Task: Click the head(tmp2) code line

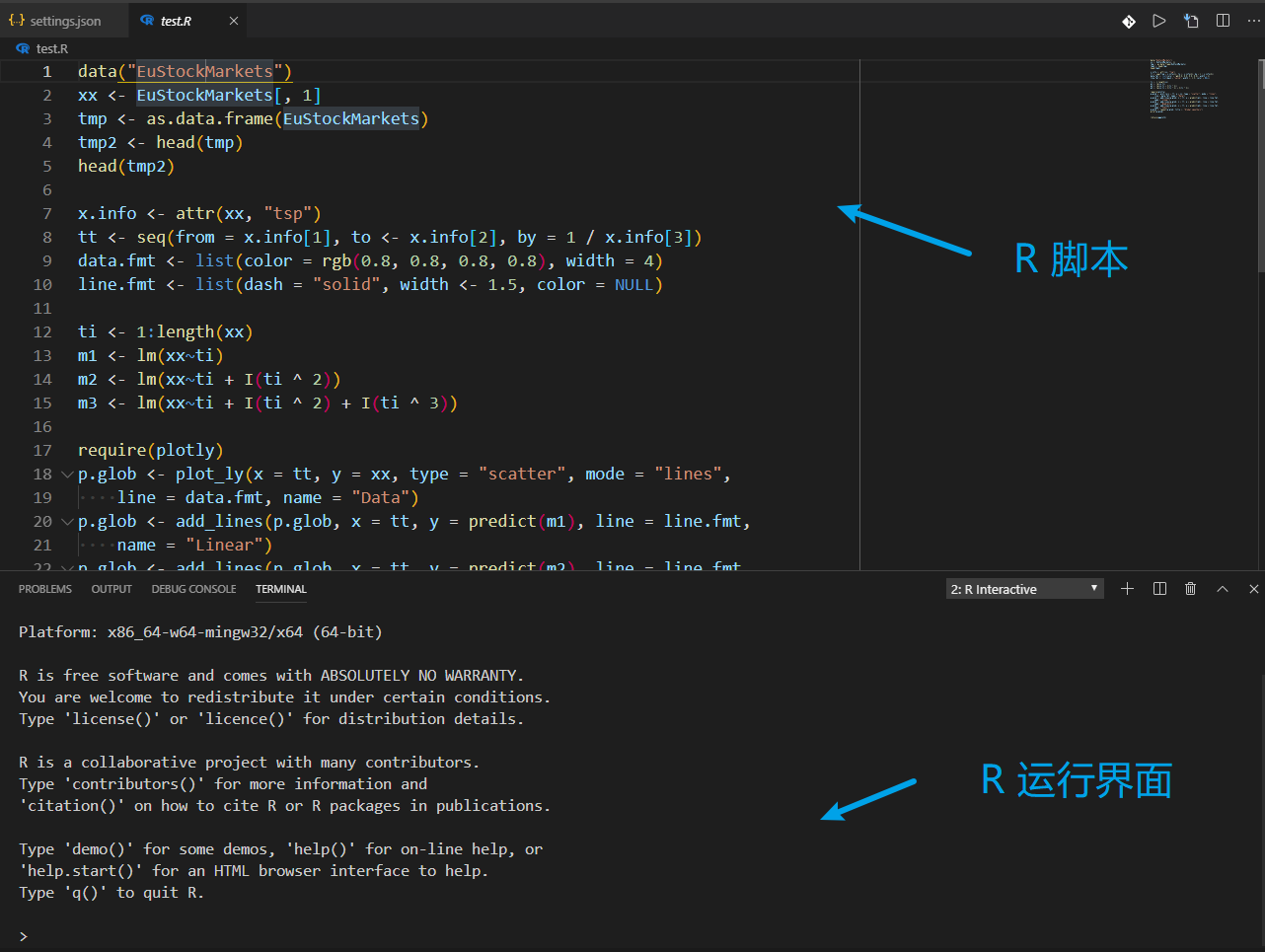Action: click(x=126, y=166)
